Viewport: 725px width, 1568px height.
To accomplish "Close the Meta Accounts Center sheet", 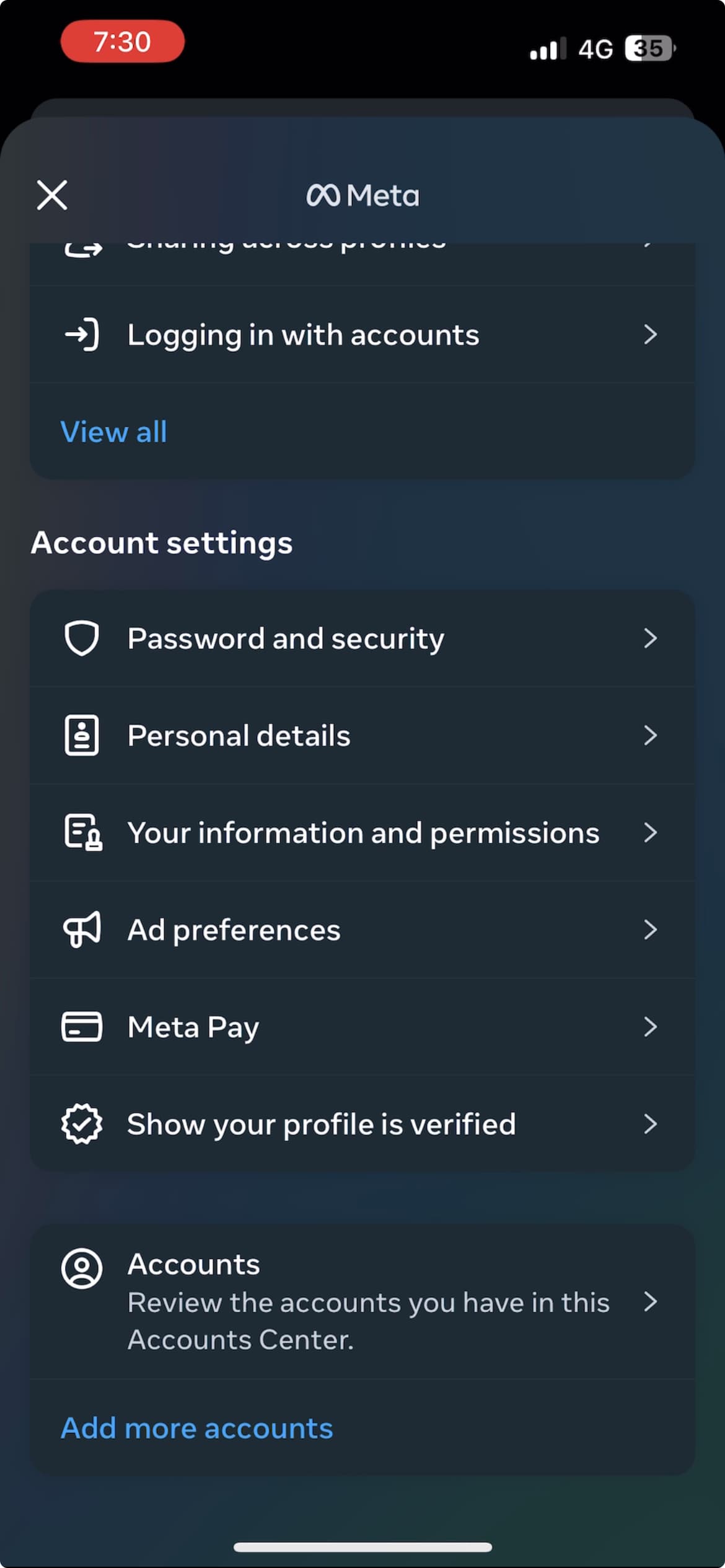I will pyautogui.click(x=52, y=195).
